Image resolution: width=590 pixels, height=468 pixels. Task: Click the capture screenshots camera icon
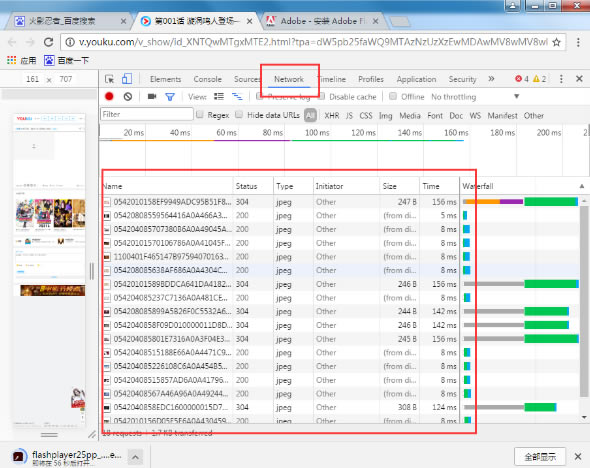(x=152, y=97)
